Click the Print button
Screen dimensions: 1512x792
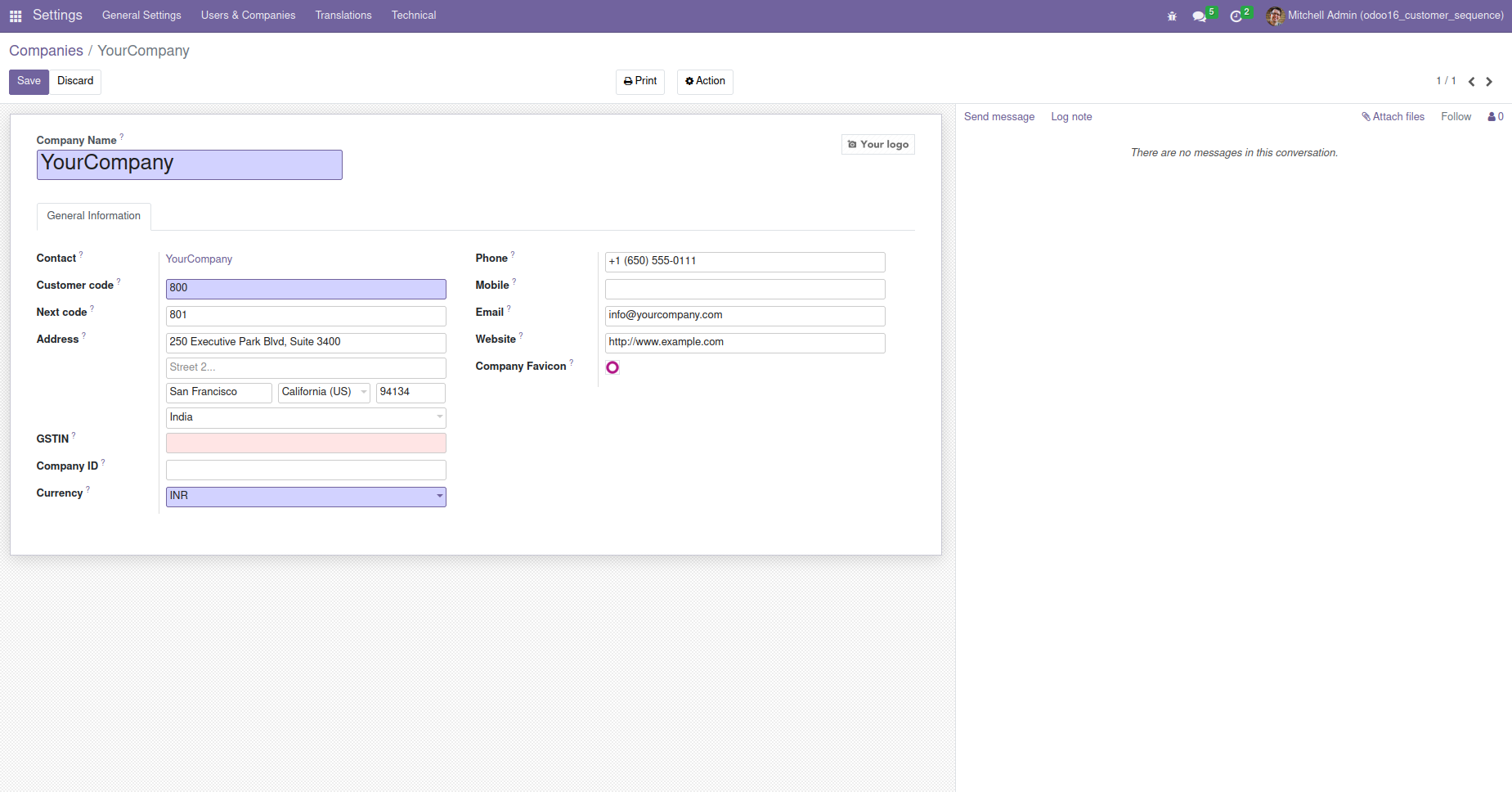640,82
